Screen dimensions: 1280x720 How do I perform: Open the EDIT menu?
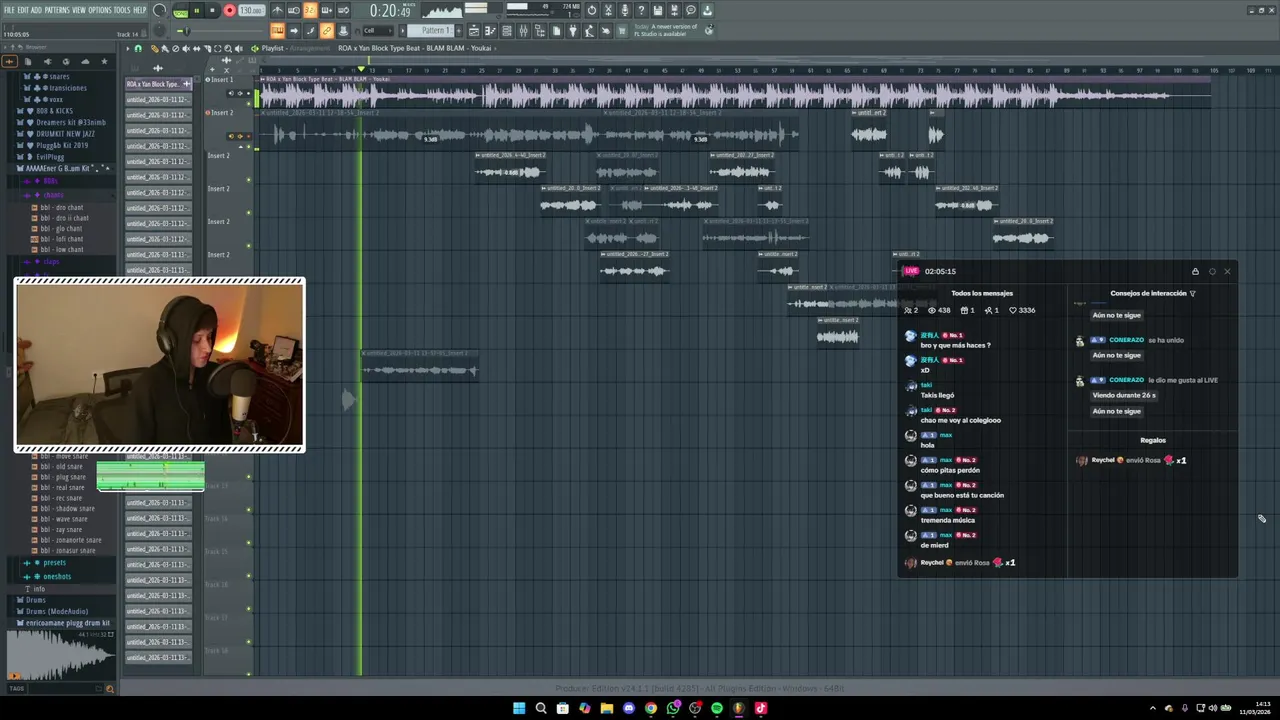click(x=23, y=10)
